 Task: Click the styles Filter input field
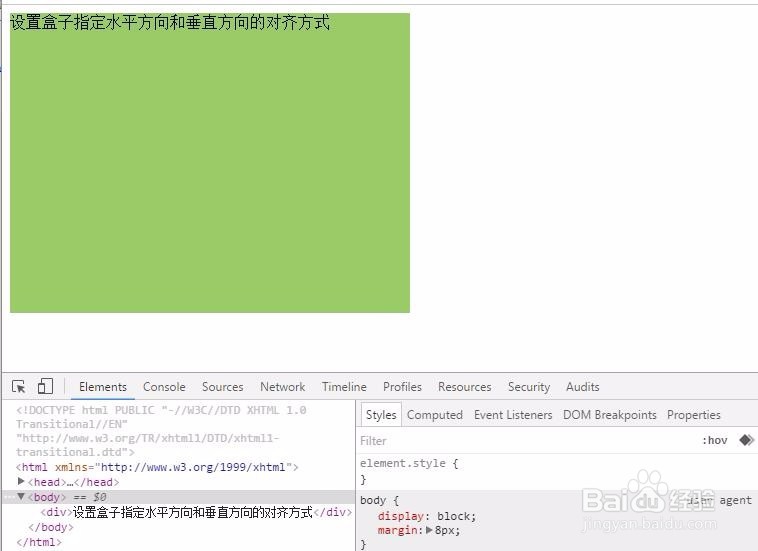tap(527, 440)
